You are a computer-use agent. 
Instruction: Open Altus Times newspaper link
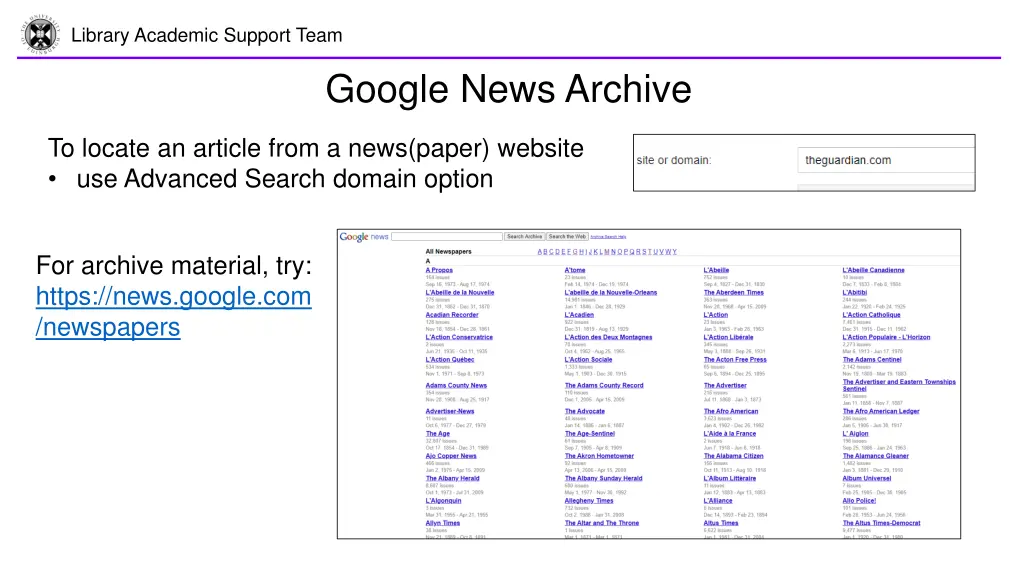721,523
